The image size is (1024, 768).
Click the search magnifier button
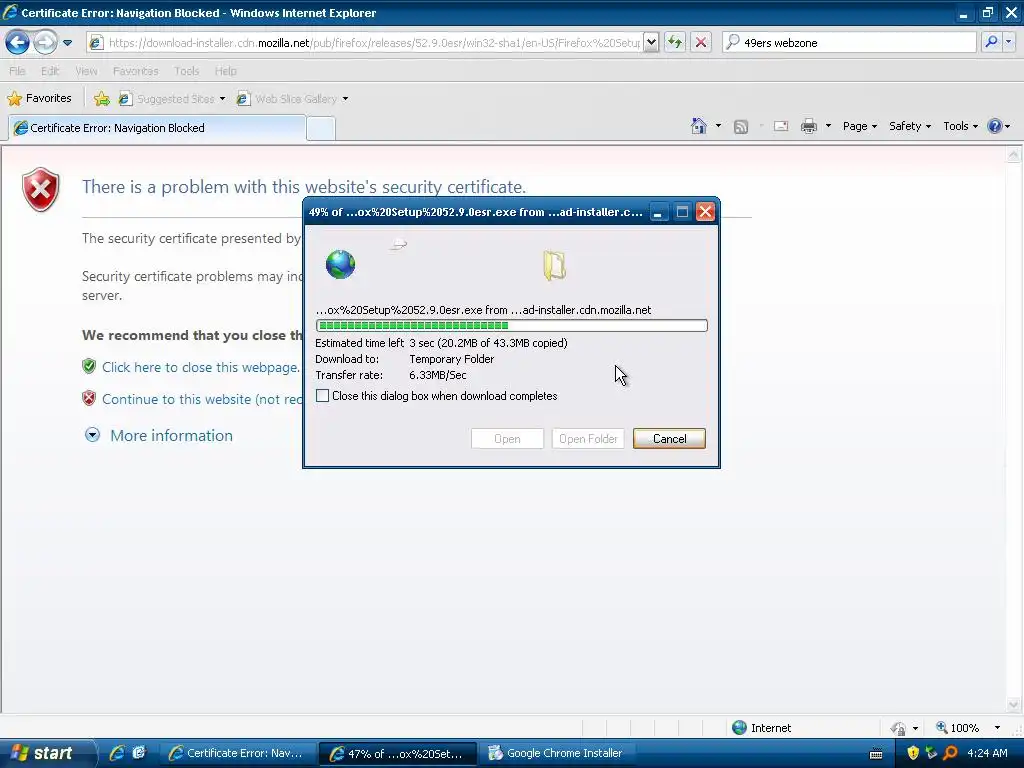pos(991,43)
